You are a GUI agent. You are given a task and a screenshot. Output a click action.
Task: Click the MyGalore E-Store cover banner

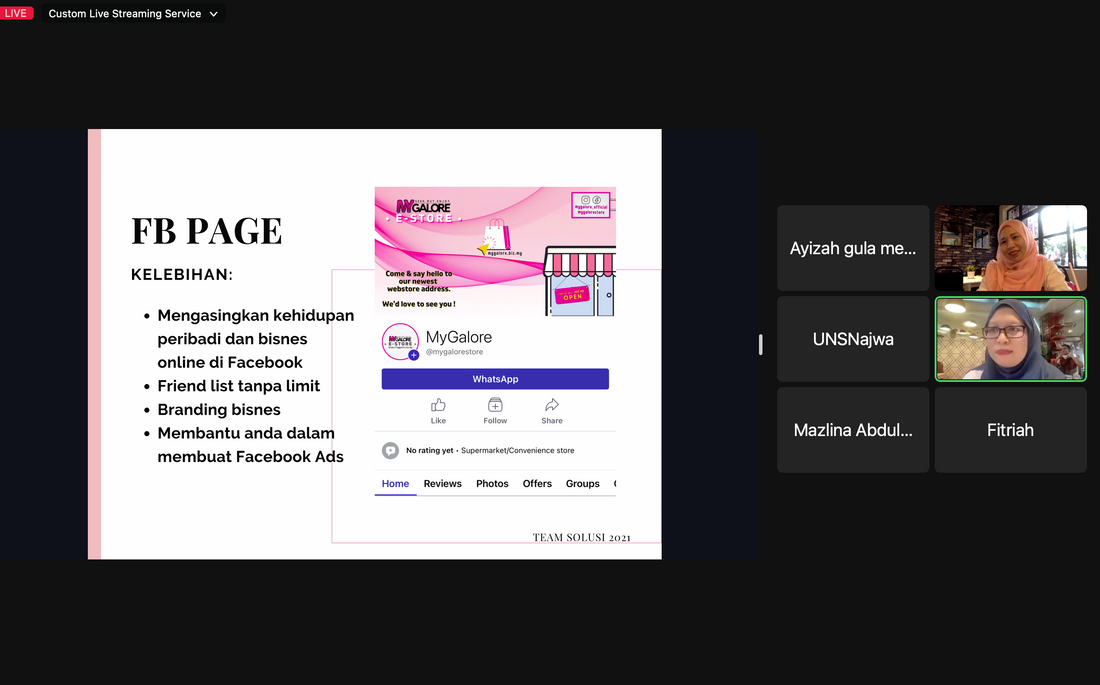point(495,250)
